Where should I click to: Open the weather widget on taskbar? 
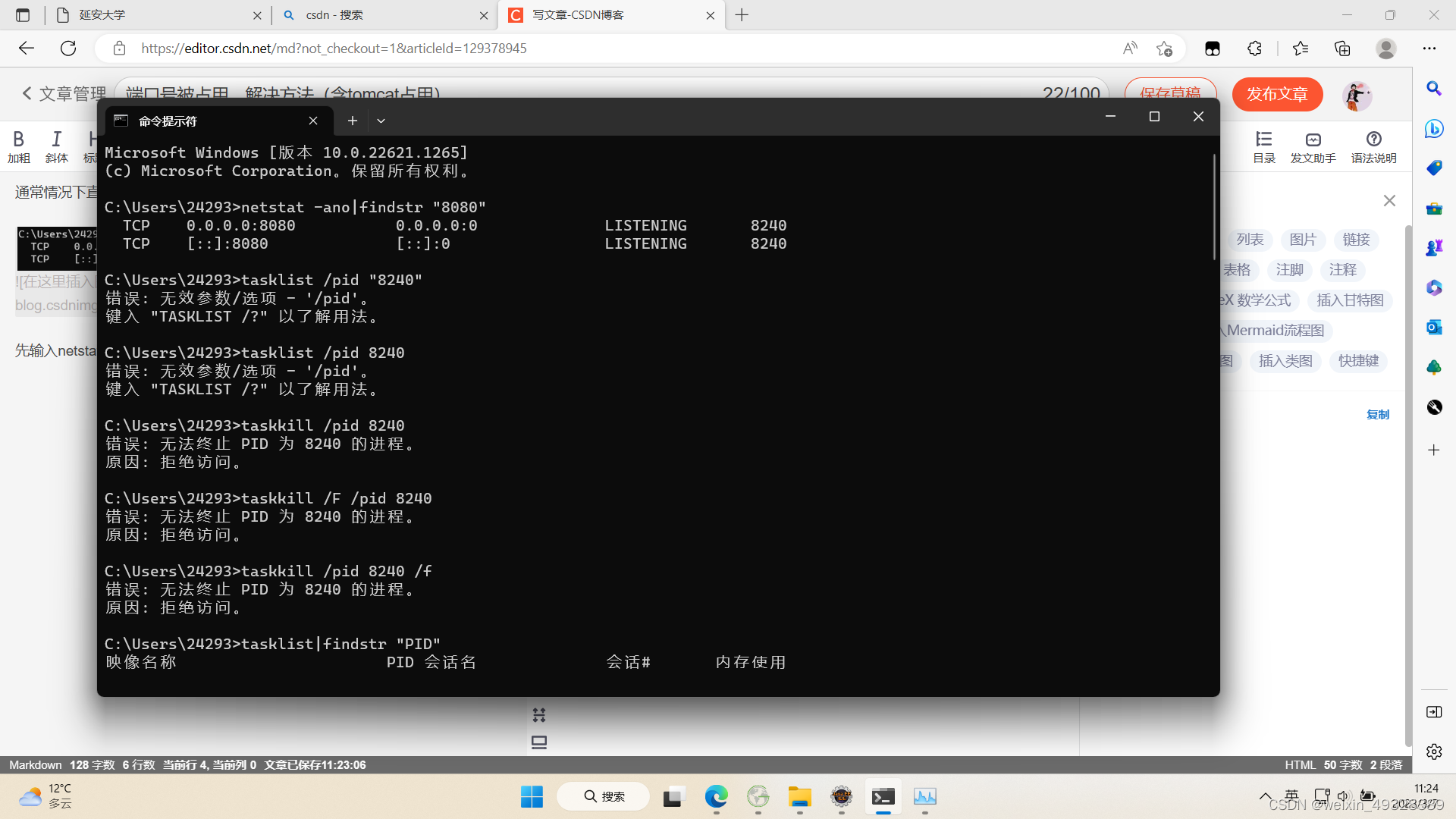pos(45,796)
